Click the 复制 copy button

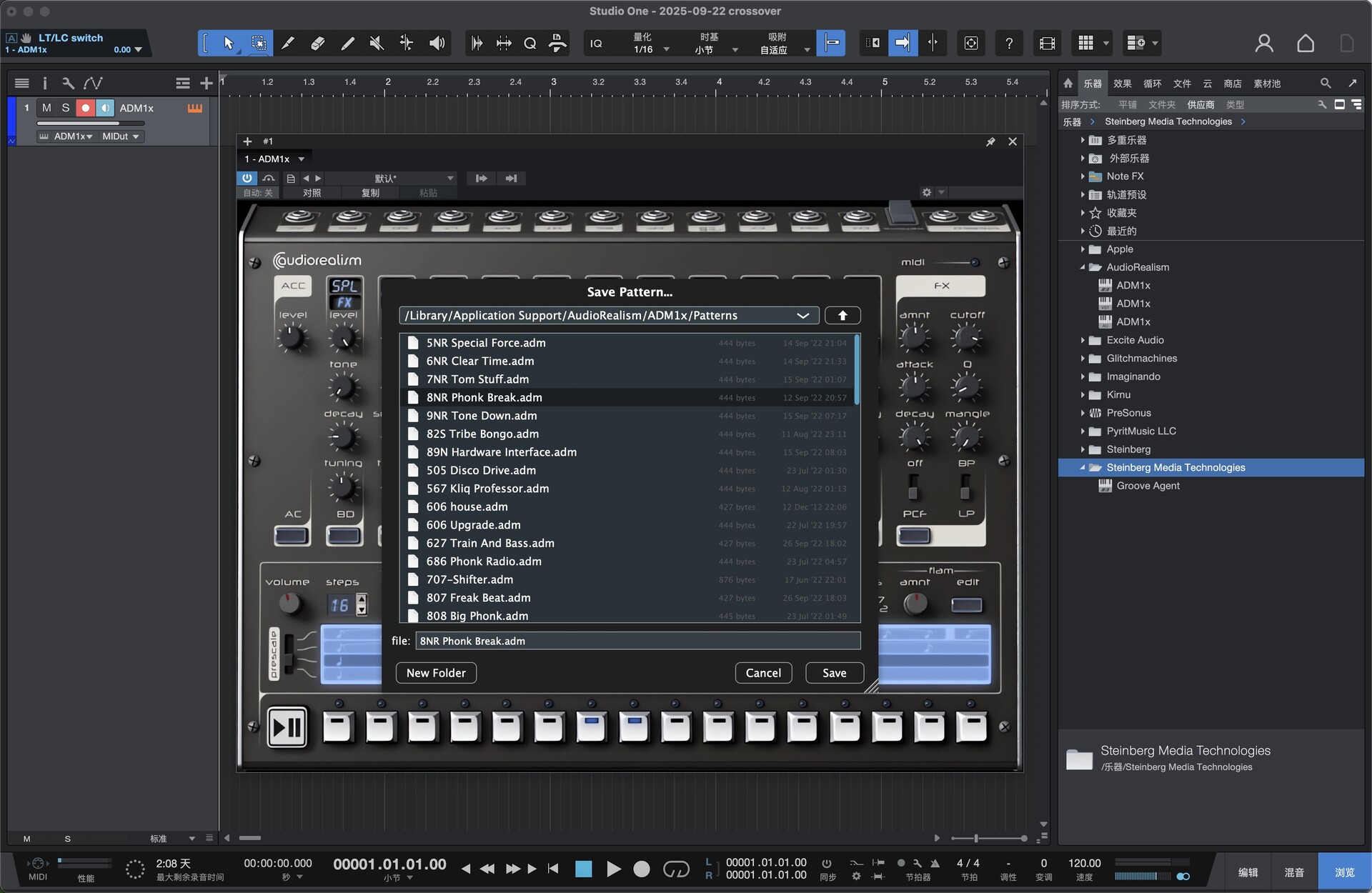(370, 193)
